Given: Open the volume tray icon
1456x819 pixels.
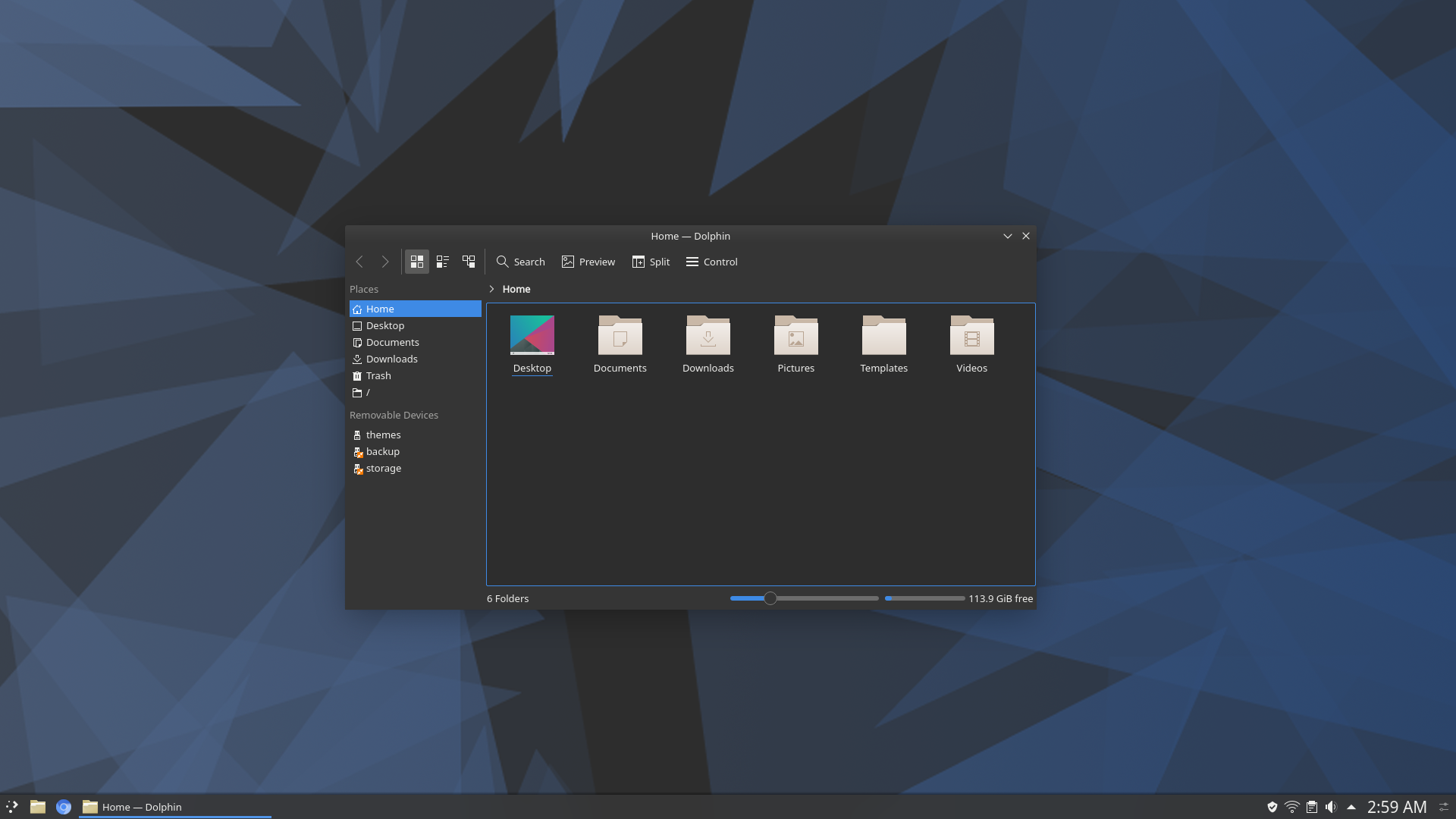Looking at the screenshot, I should (1331, 807).
